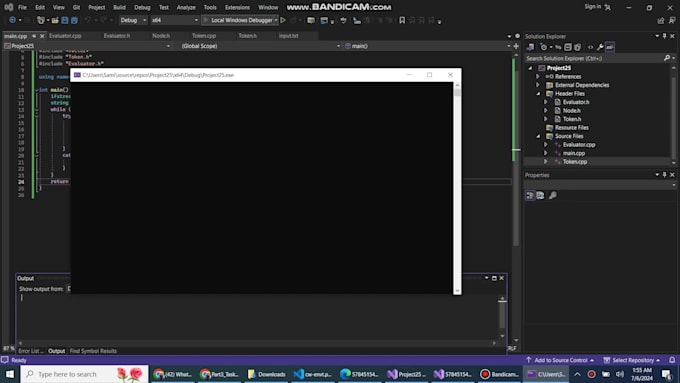Open the Error List tab
The image size is (680, 383).
tap(31, 351)
